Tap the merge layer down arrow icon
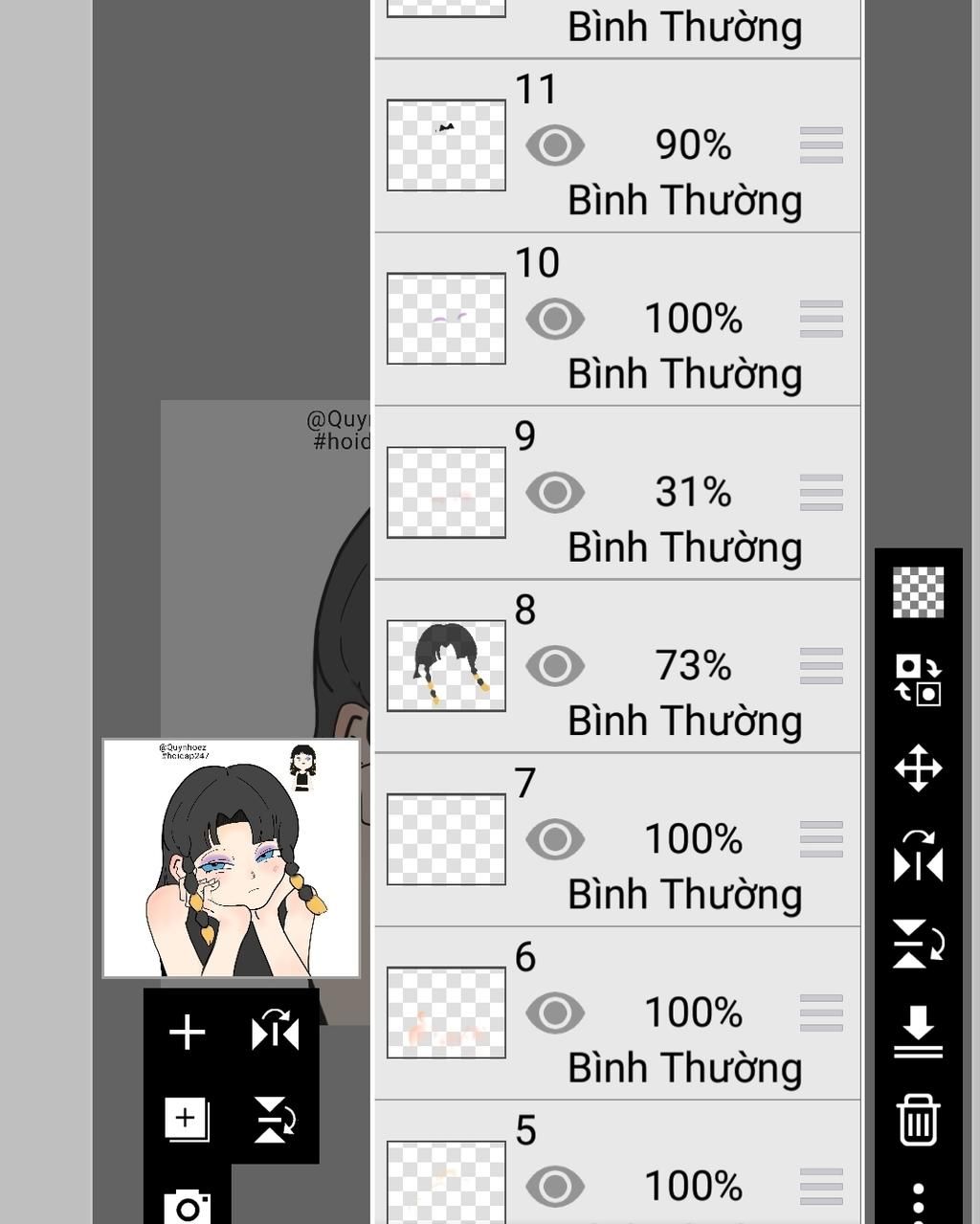The height and width of the screenshot is (1224, 980). [x=918, y=1032]
